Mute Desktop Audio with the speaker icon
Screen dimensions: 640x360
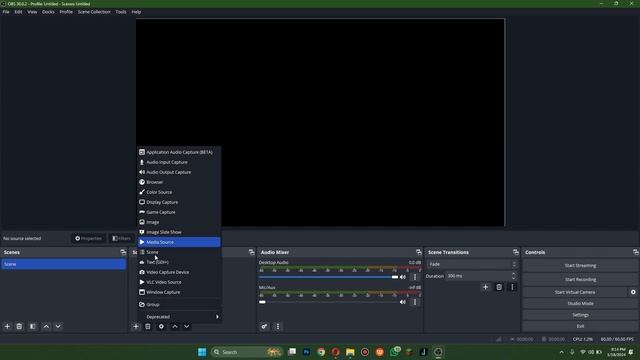[403, 277]
